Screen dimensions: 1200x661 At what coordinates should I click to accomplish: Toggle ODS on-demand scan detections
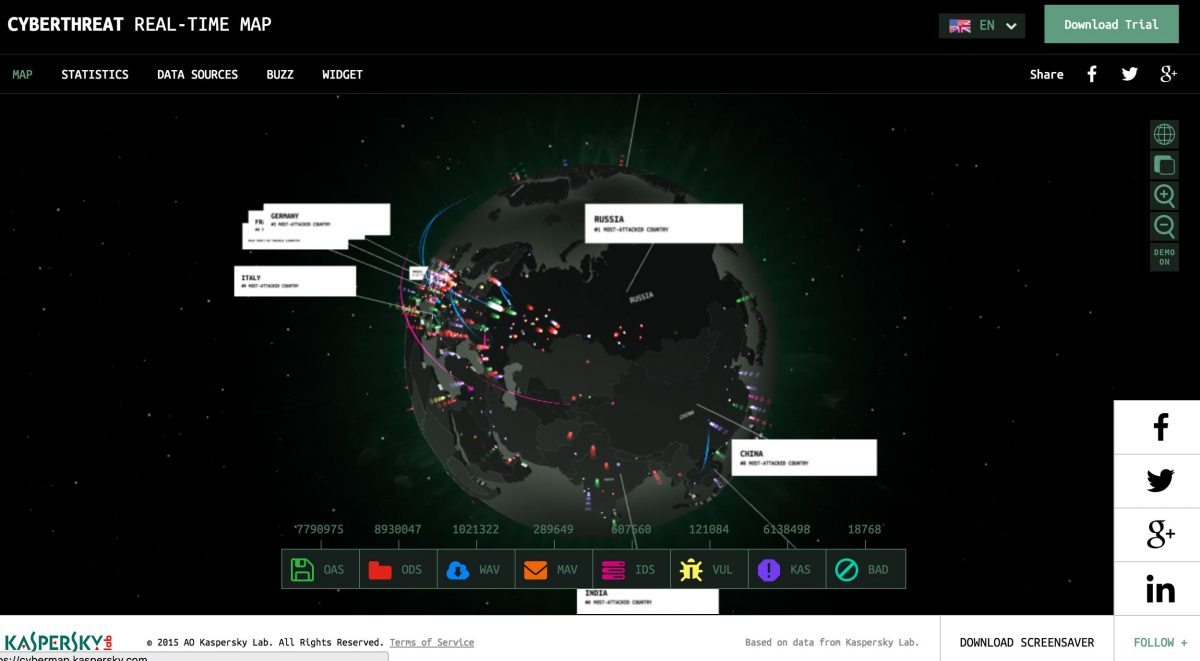tap(398, 569)
